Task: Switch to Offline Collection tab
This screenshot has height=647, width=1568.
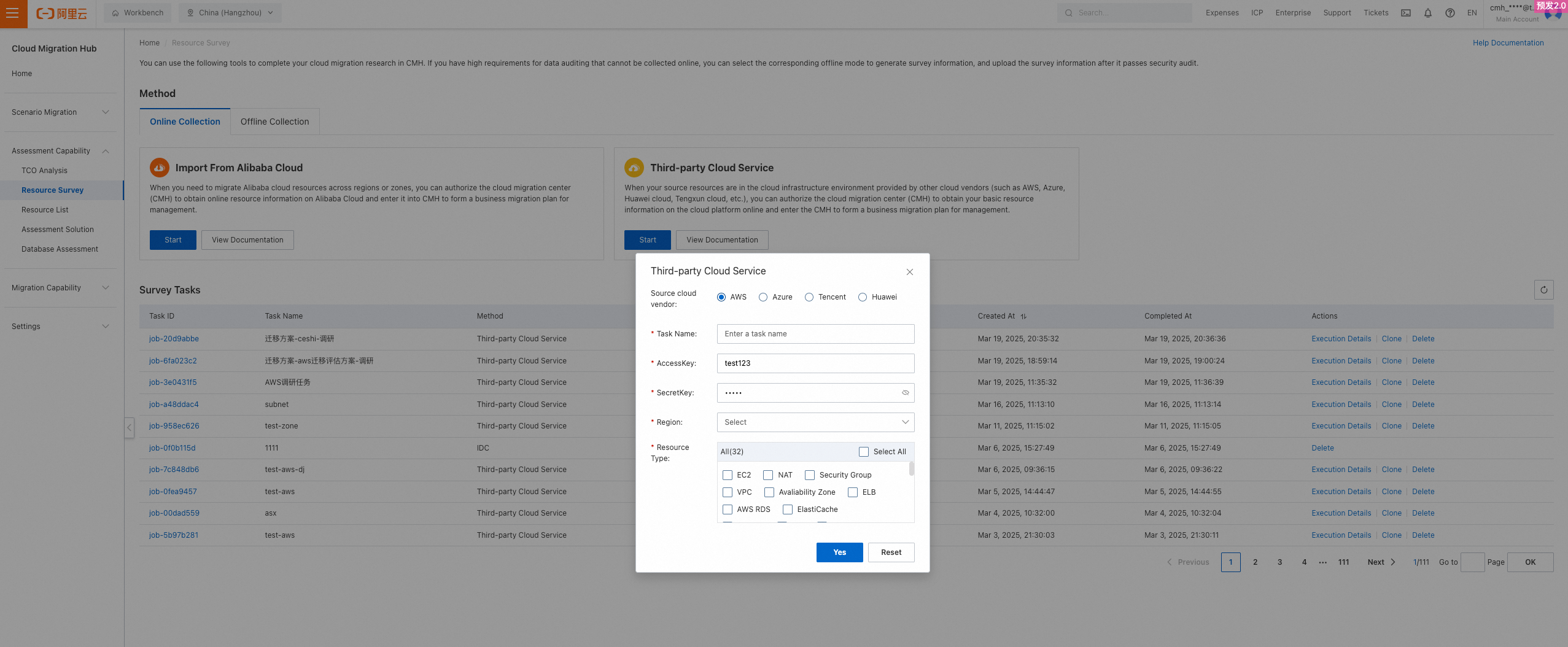Action: tap(275, 122)
